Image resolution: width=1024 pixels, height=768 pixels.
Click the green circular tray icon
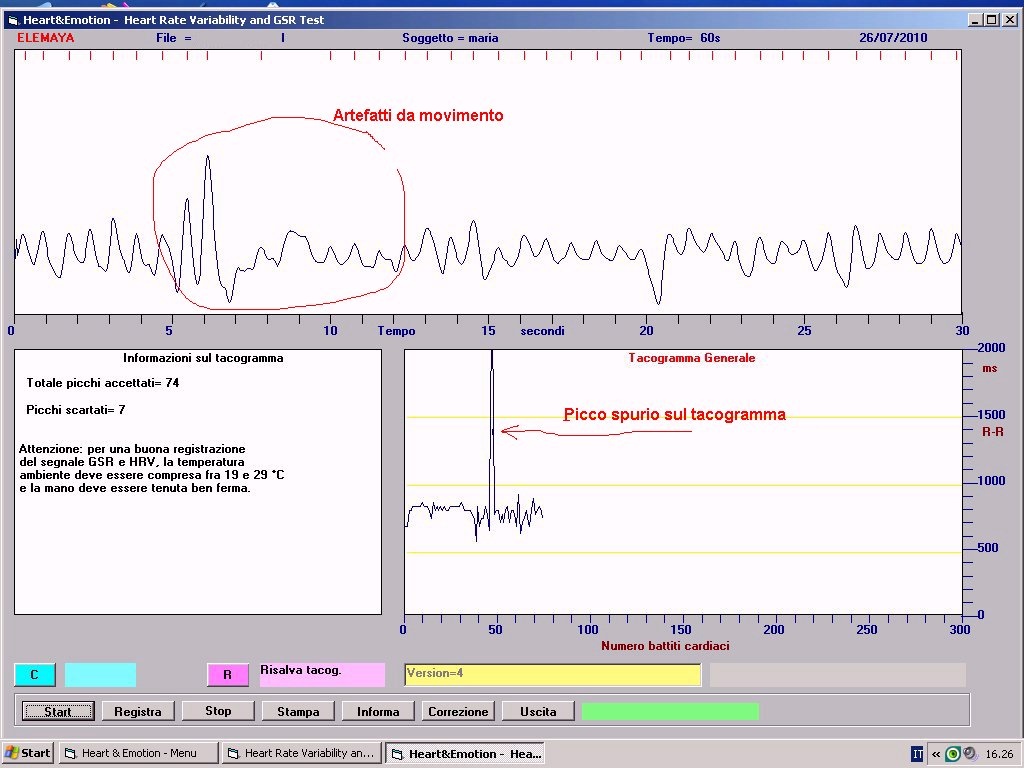click(x=953, y=754)
